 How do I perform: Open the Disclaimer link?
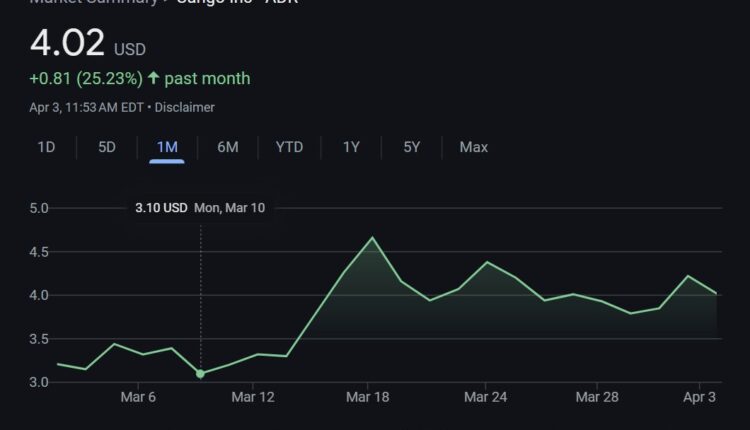point(186,107)
